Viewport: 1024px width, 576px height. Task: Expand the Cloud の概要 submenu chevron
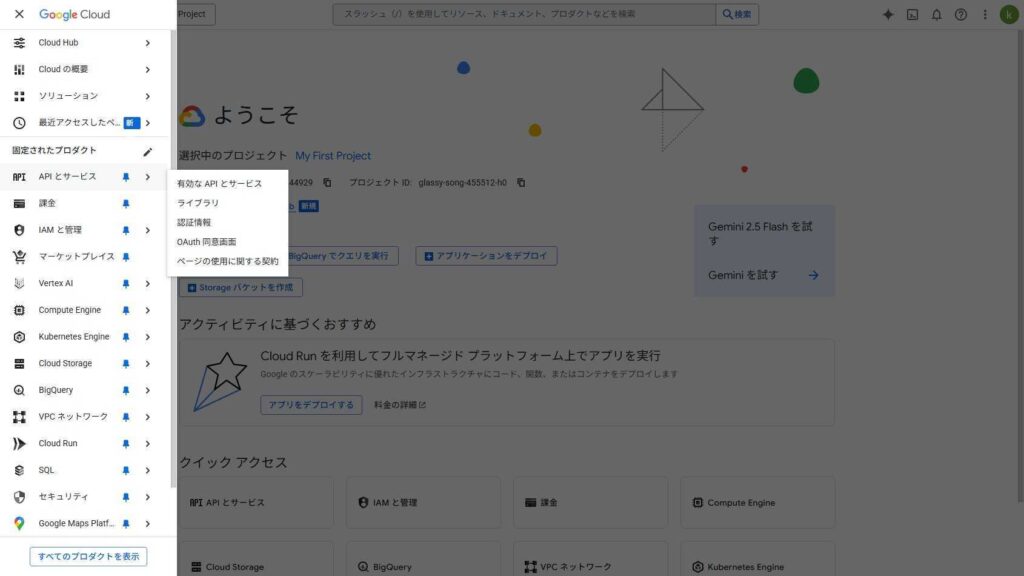[x=148, y=70]
